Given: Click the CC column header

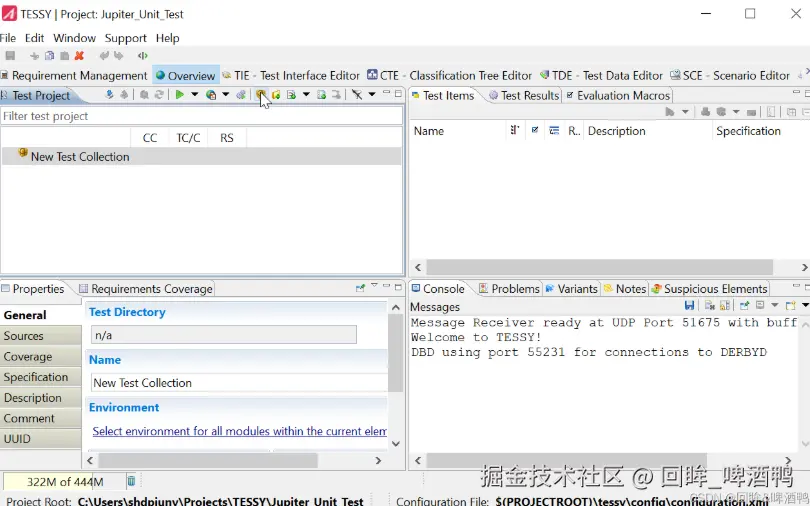Looking at the screenshot, I should coord(150,138).
